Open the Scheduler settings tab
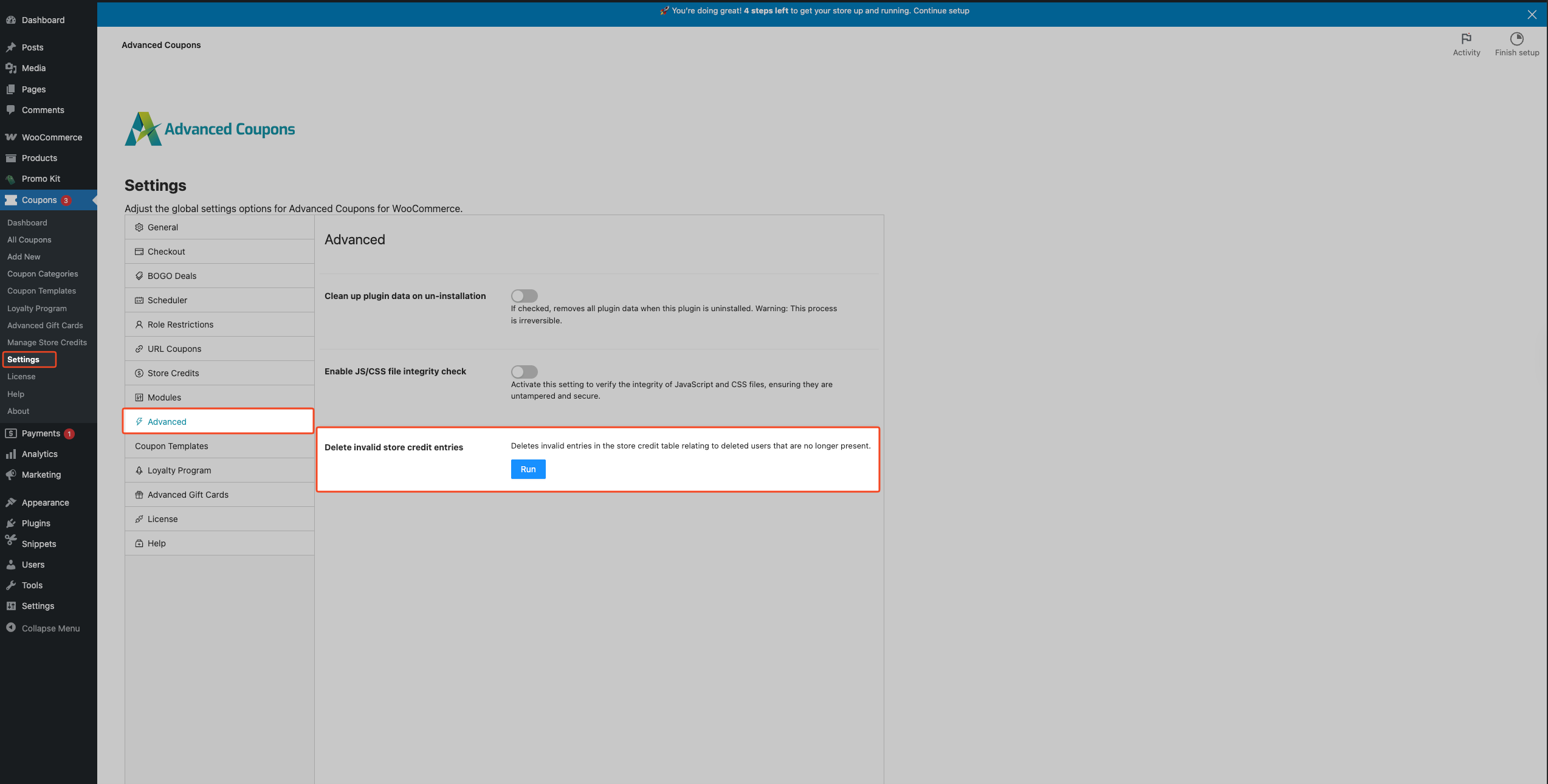The height and width of the screenshot is (784, 1548). coord(167,300)
